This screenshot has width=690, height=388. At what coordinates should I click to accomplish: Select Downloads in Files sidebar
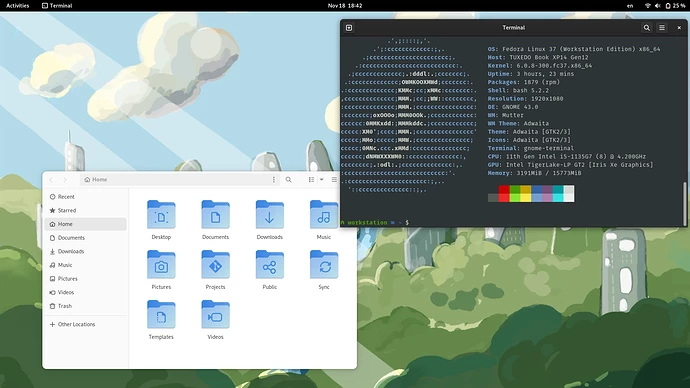85,251
